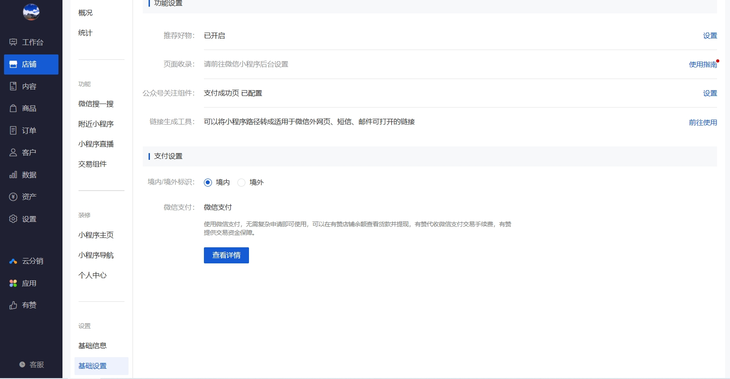Click 工作台 label in main sidebar
The image size is (730, 379).
tap(33, 42)
